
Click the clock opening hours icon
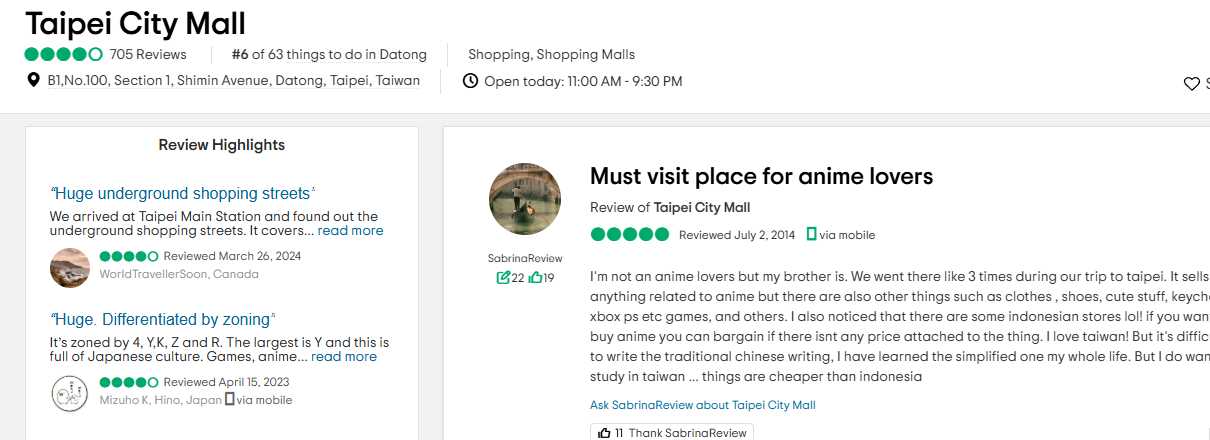coord(470,81)
